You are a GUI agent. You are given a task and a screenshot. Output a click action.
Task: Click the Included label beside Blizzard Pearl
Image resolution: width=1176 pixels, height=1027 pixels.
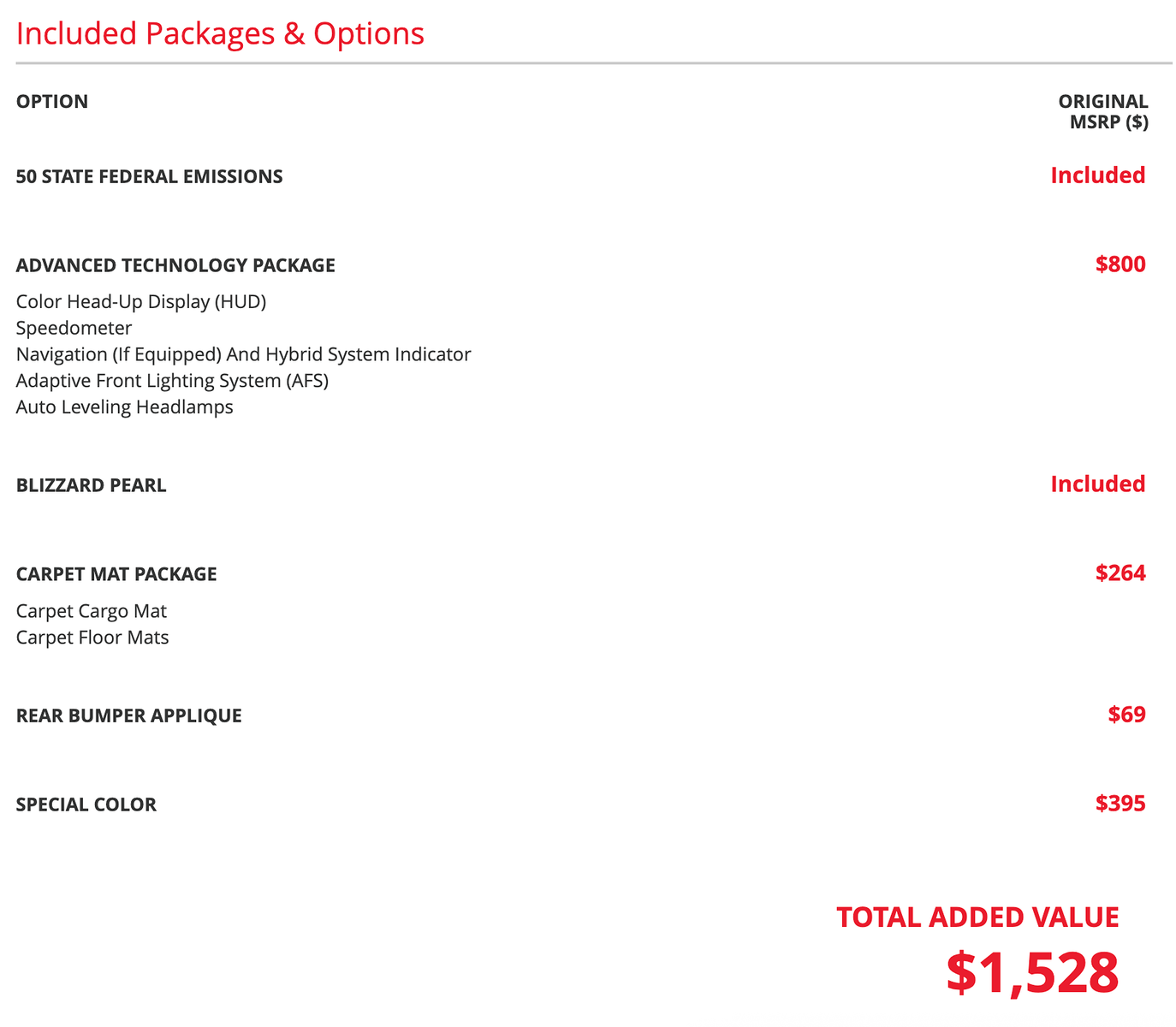1098,484
